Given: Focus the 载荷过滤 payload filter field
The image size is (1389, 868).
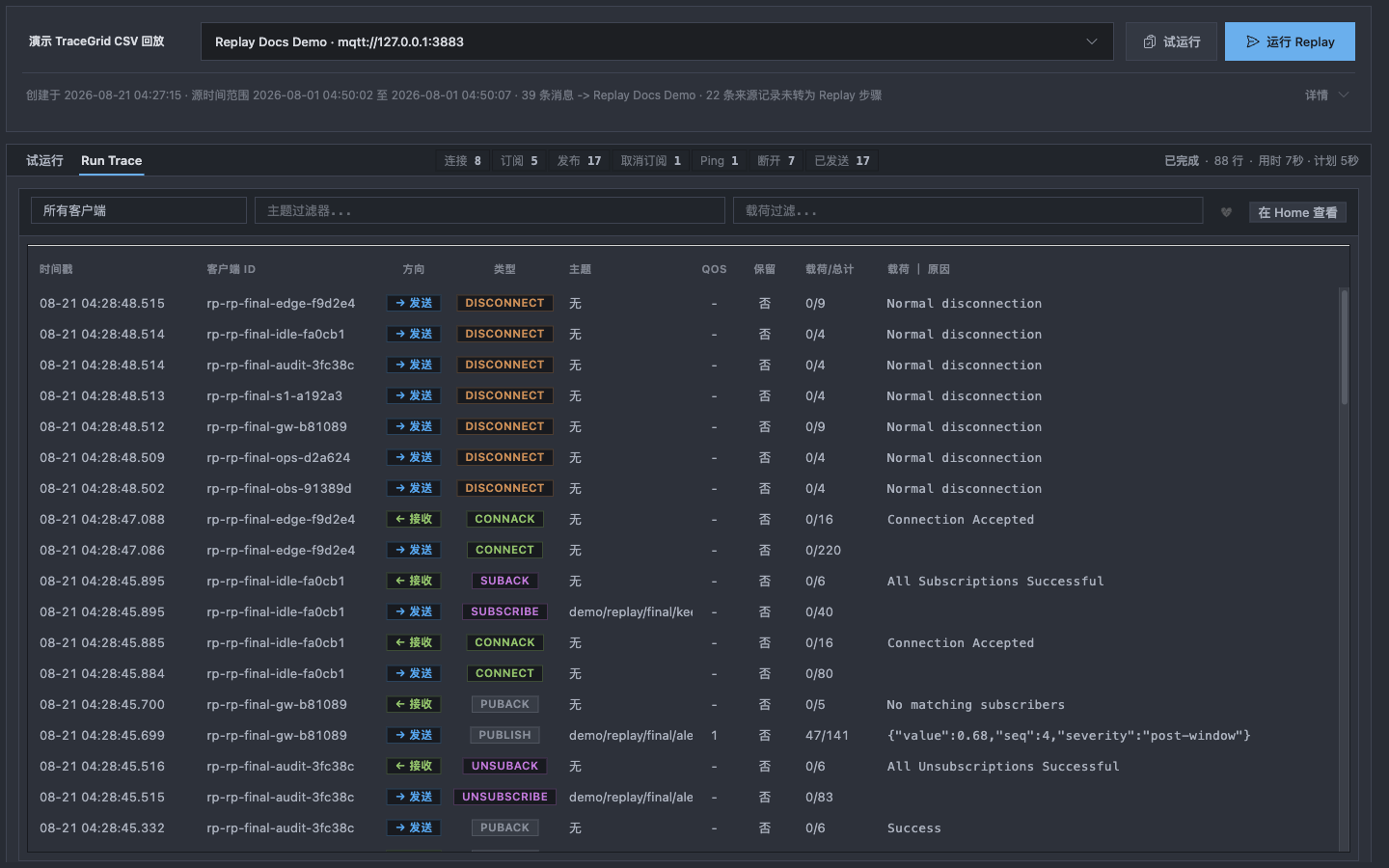Looking at the screenshot, I should pyautogui.click(x=967, y=210).
